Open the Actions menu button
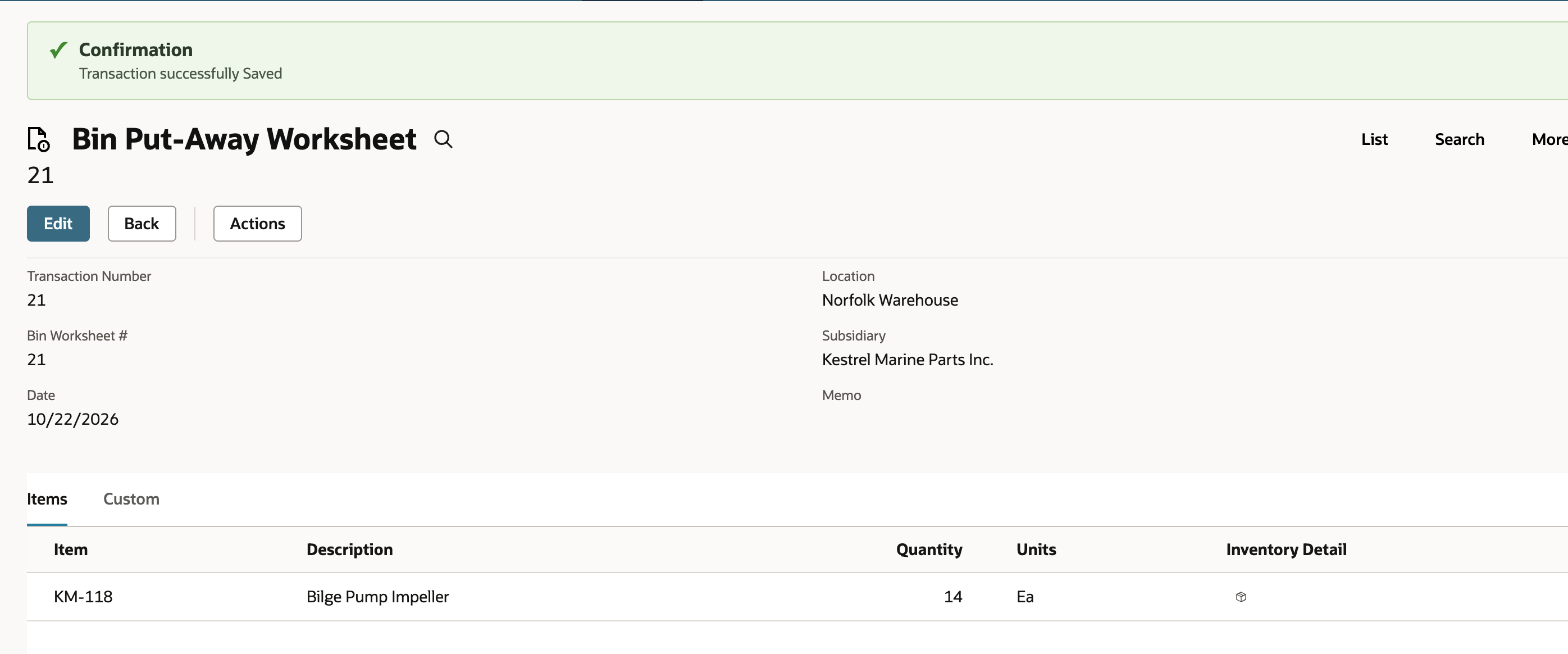This screenshot has width=1568, height=654. tap(257, 224)
